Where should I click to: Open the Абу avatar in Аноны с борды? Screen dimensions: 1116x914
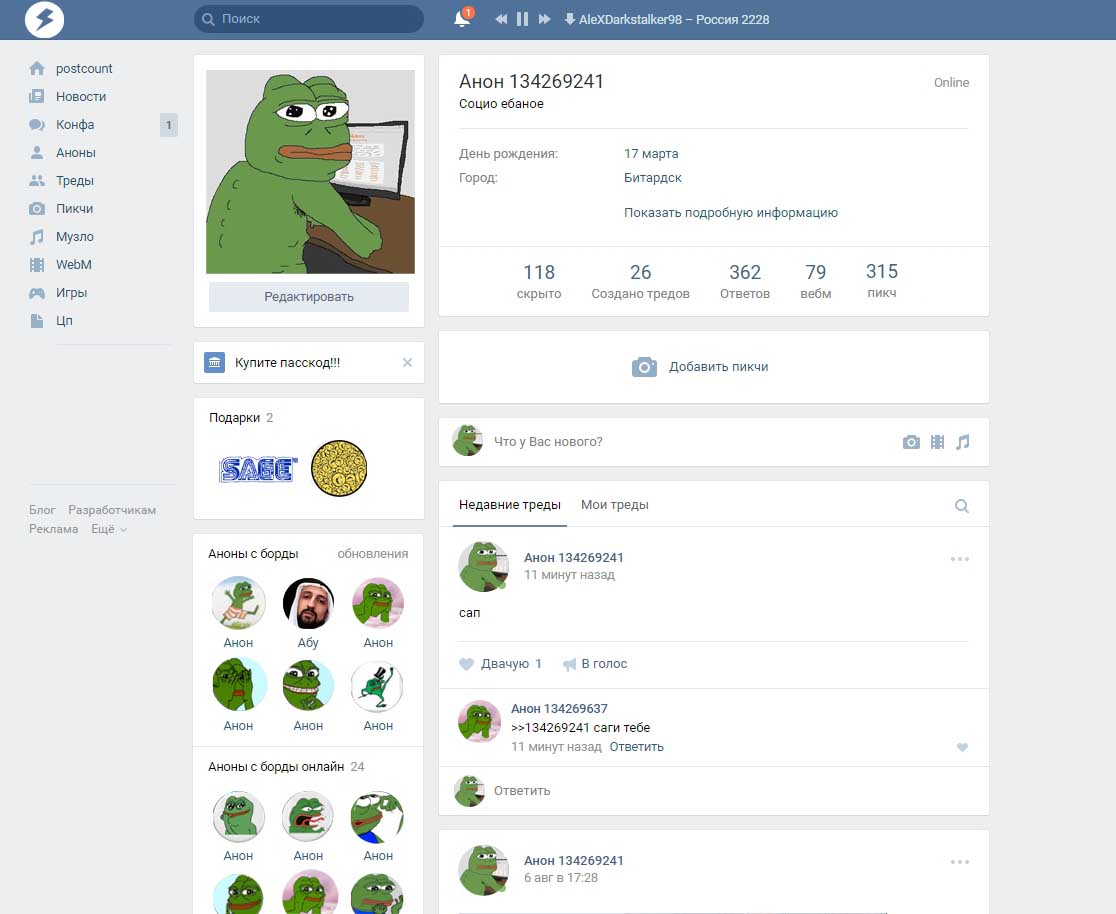(308, 603)
